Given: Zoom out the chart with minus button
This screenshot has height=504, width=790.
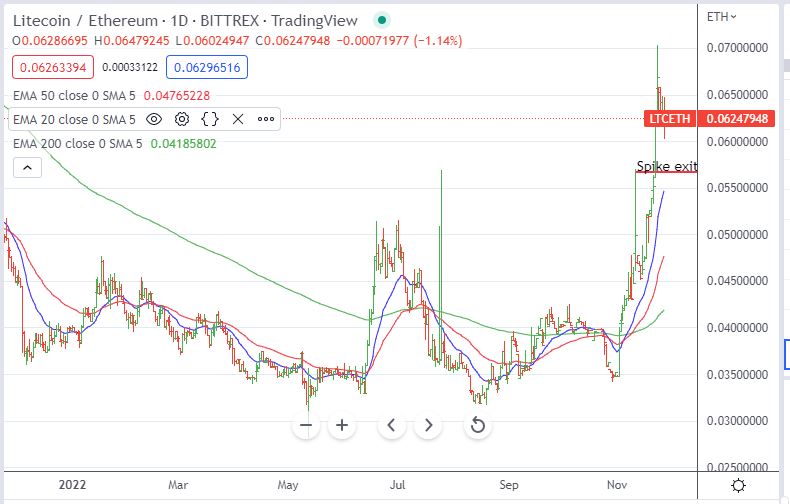Looking at the screenshot, I should 306,425.
